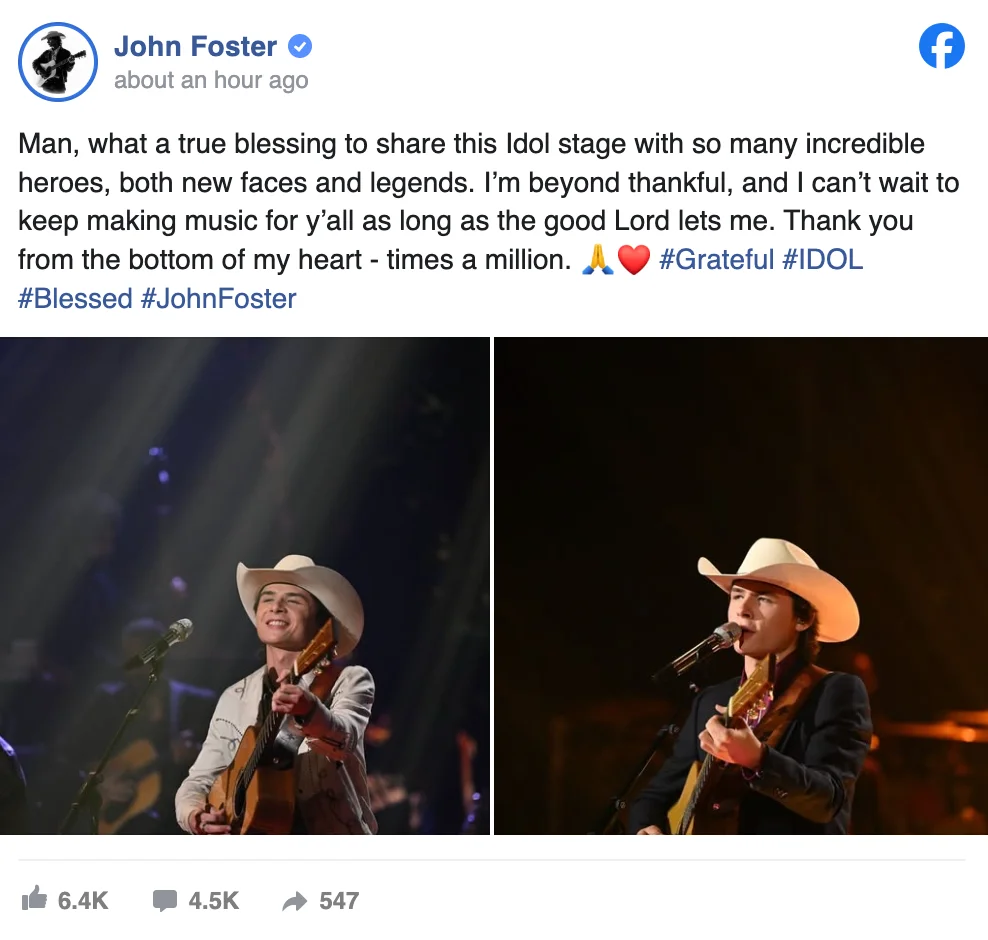Open the #Grateful hashtag
The image size is (988, 940).
717,260
